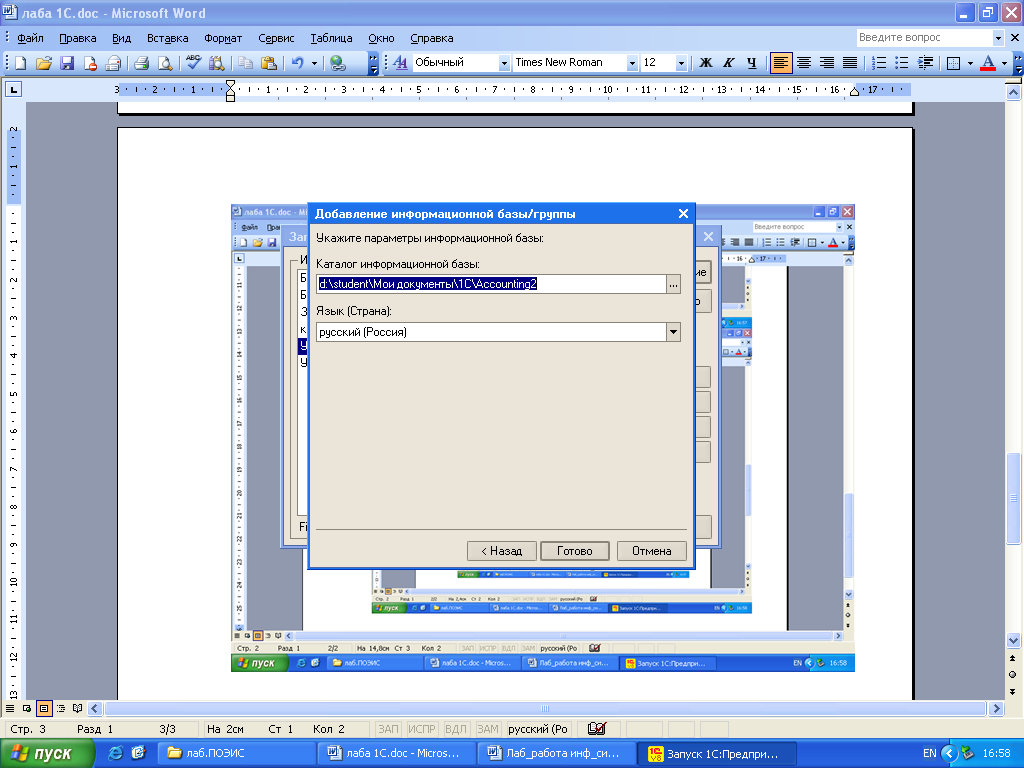This screenshot has height=768, width=1024.
Task: Toggle align right
Action: click(x=827, y=63)
